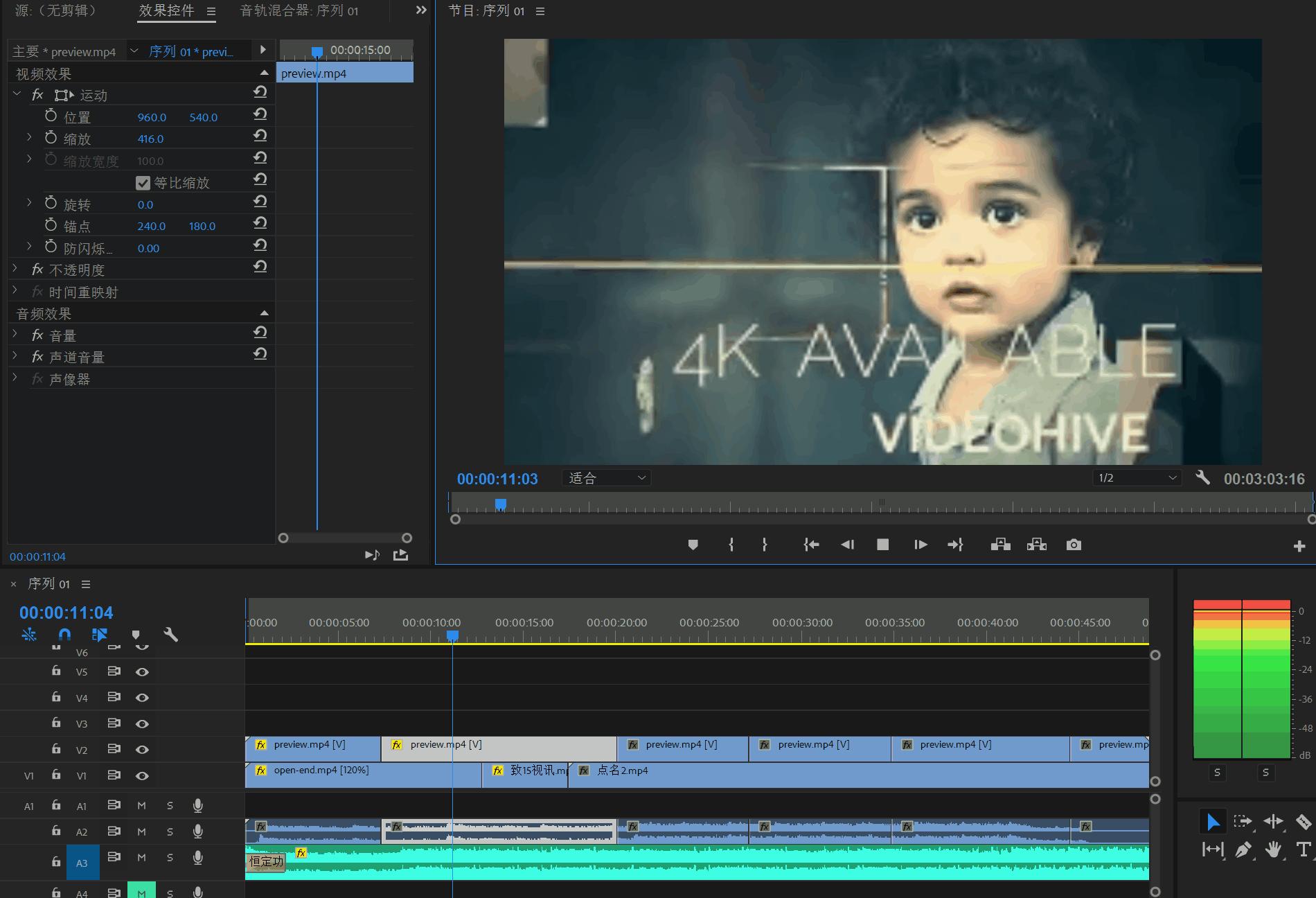This screenshot has width=1316, height=898.
Task: Stop playback in program monitor
Action: (x=882, y=545)
